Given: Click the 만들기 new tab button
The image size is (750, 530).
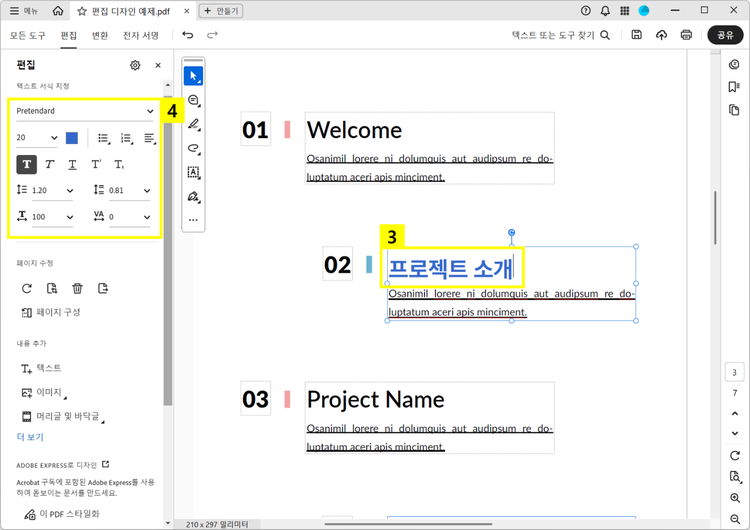Looking at the screenshot, I should 221,11.
